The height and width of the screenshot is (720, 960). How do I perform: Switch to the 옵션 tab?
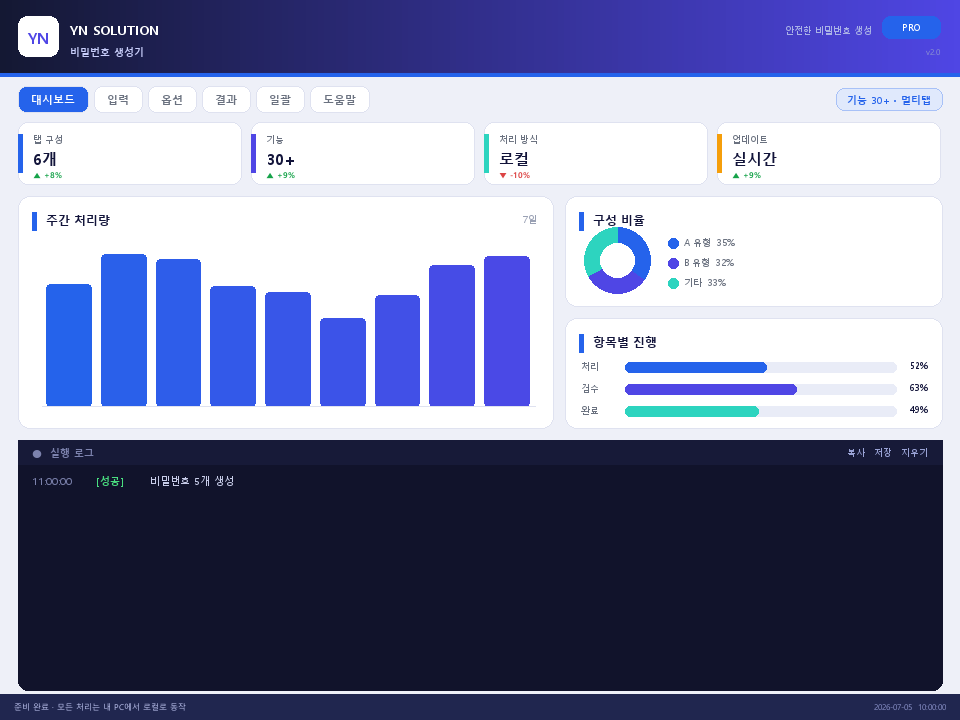tap(172, 99)
